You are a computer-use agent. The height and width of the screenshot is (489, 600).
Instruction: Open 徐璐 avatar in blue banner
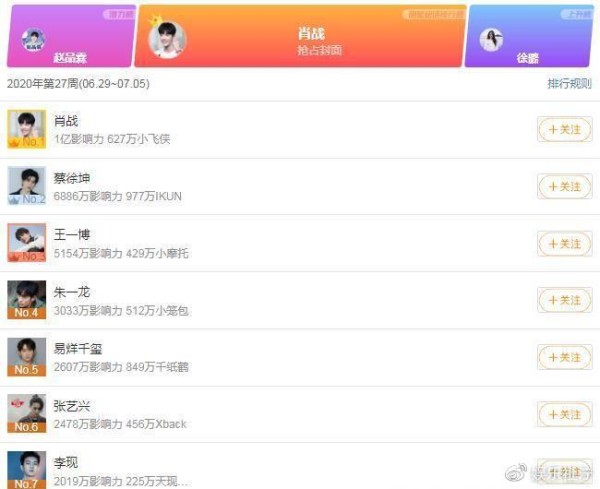491,40
